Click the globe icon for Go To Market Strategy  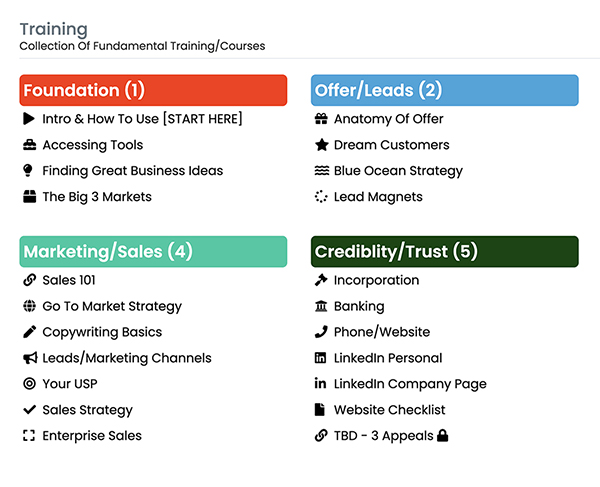(28, 307)
